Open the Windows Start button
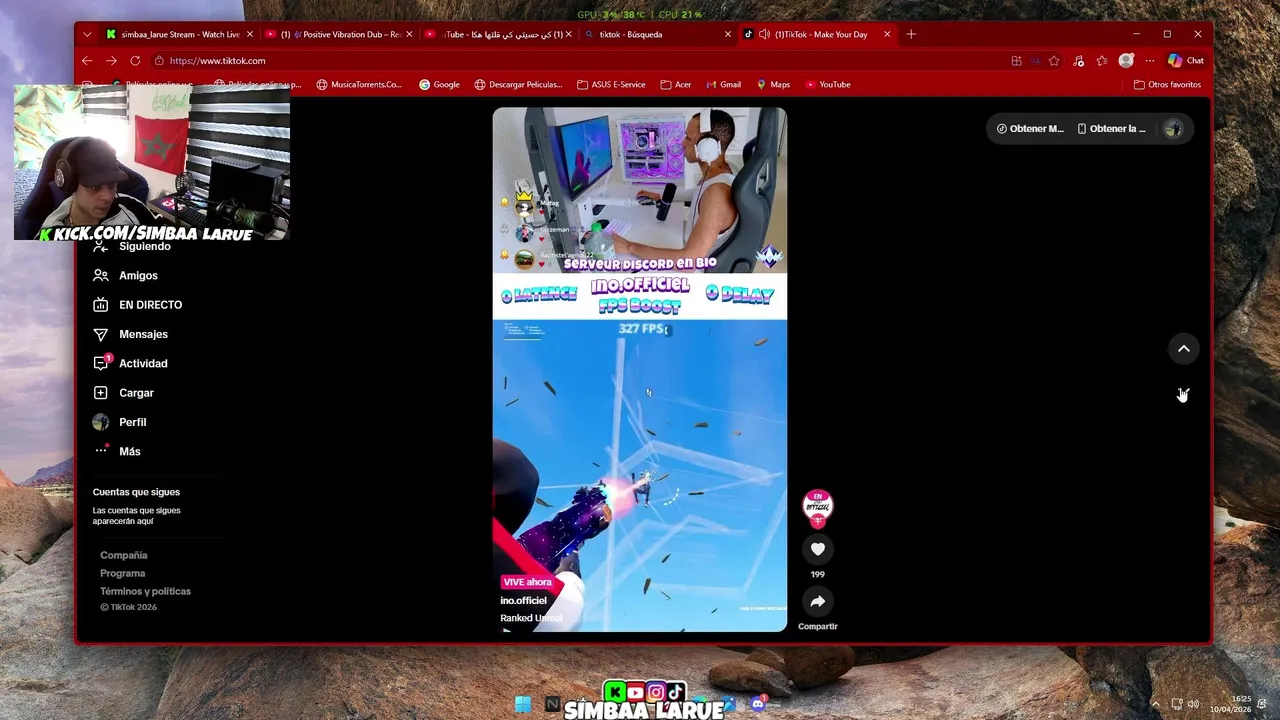This screenshot has height=720, width=1280. pos(523,704)
